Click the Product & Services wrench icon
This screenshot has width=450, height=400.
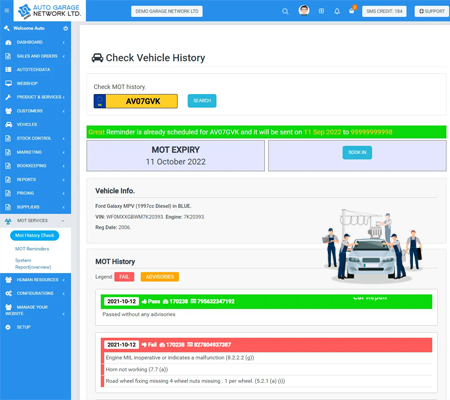[8, 97]
